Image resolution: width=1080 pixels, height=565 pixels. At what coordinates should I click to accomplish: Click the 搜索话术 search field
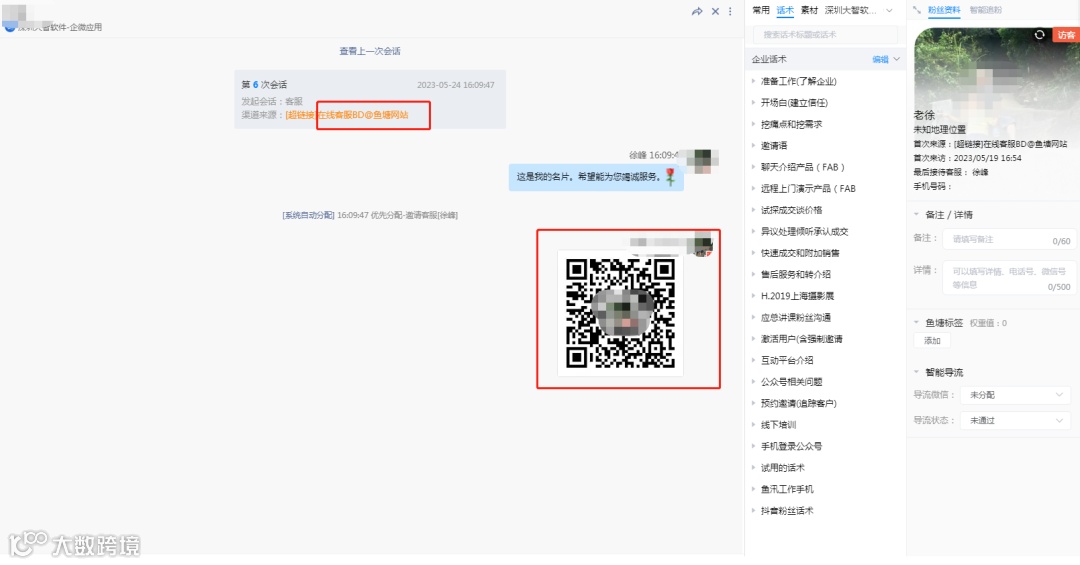(825, 34)
